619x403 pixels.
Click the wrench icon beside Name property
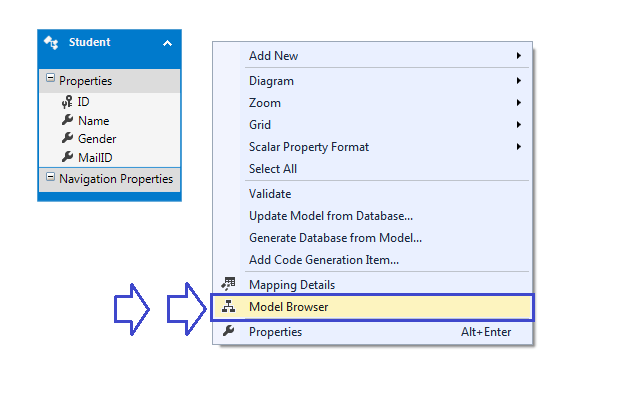coord(67,120)
